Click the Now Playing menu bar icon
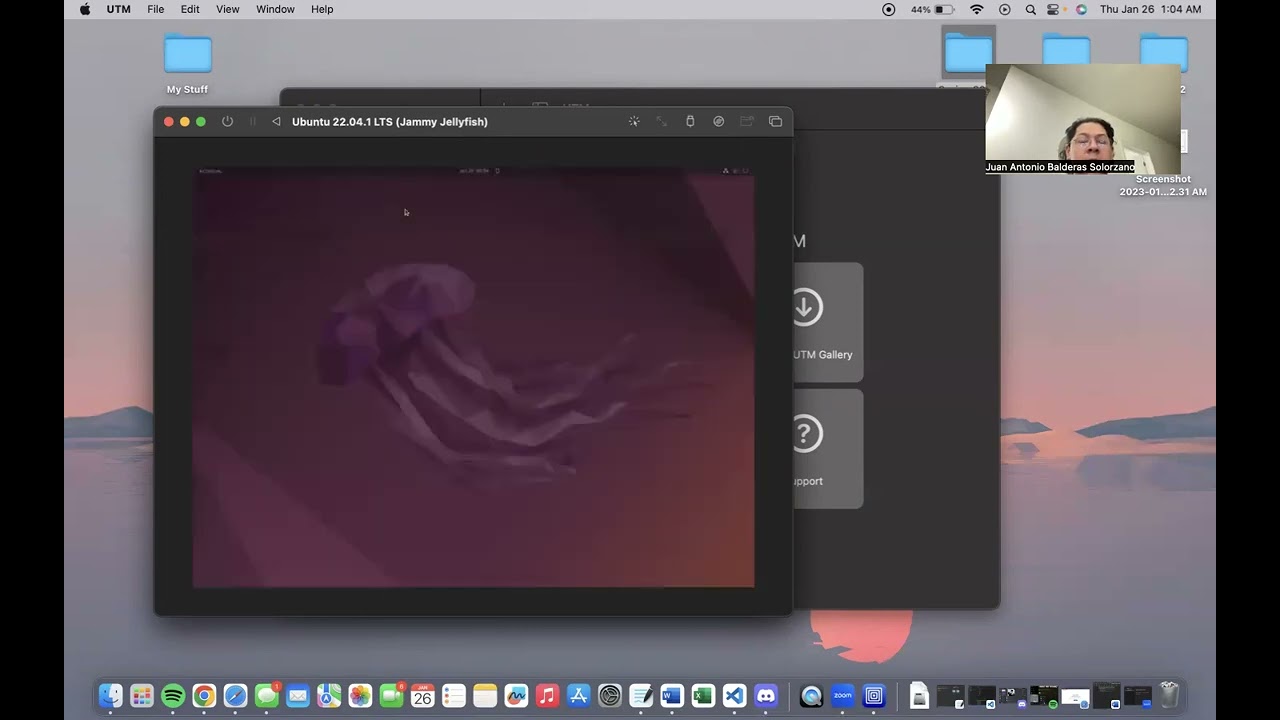This screenshot has height=720, width=1280. click(1005, 9)
